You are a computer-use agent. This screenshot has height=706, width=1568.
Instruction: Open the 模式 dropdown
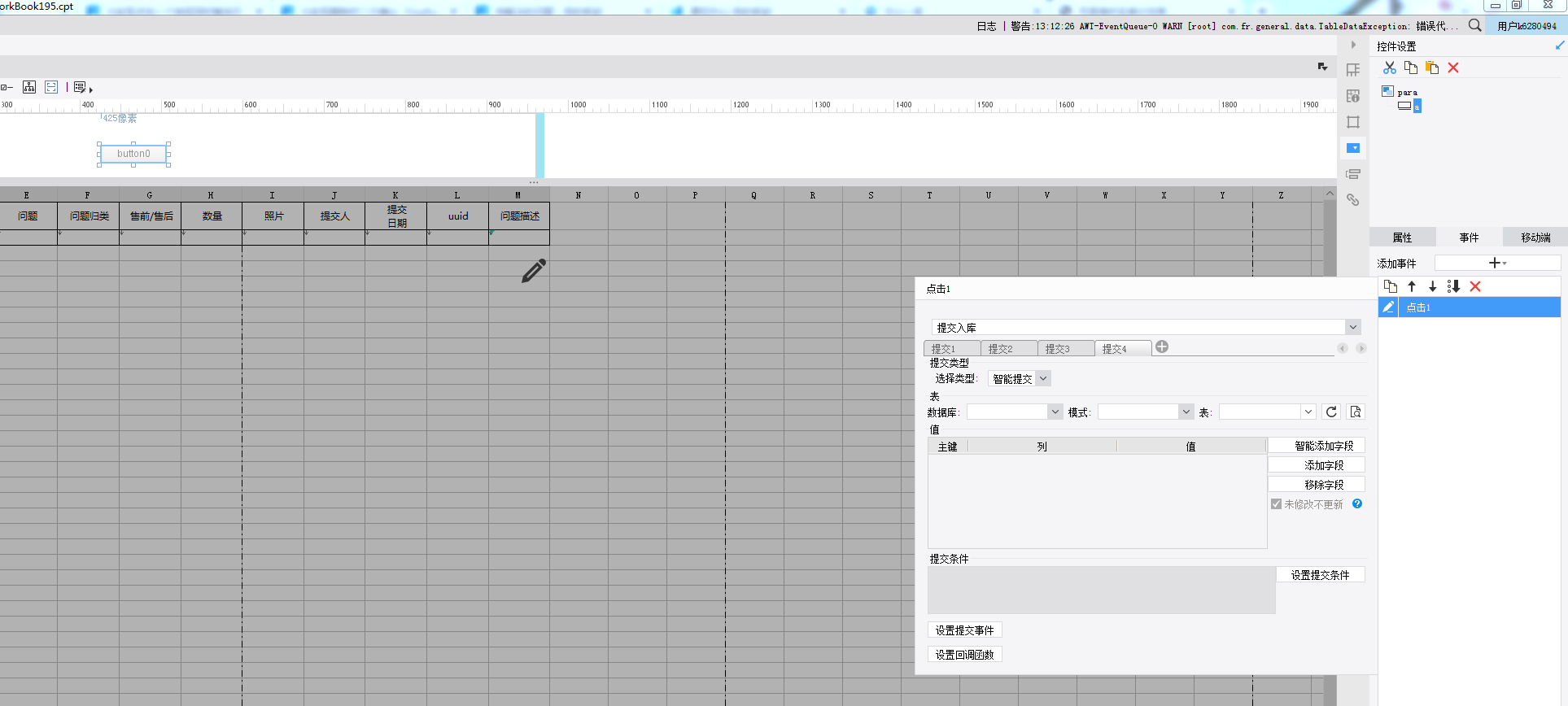click(x=1186, y=412)
